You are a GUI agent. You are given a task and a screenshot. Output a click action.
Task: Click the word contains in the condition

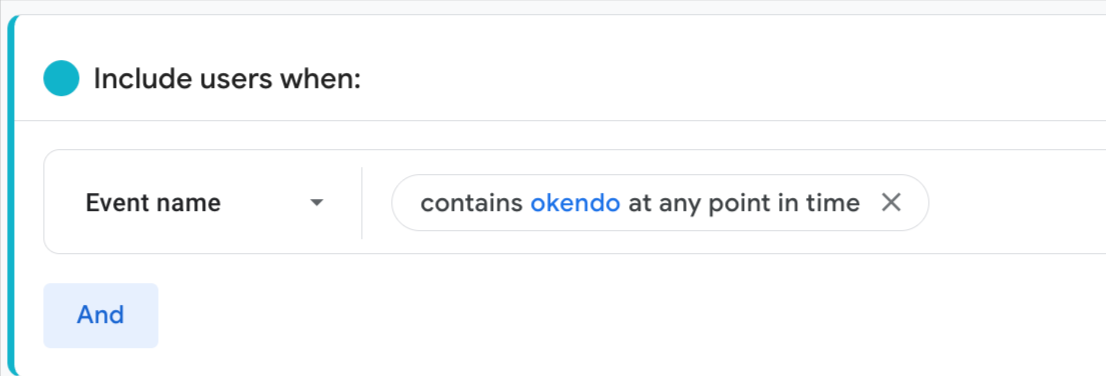click(x=472, y=203)
